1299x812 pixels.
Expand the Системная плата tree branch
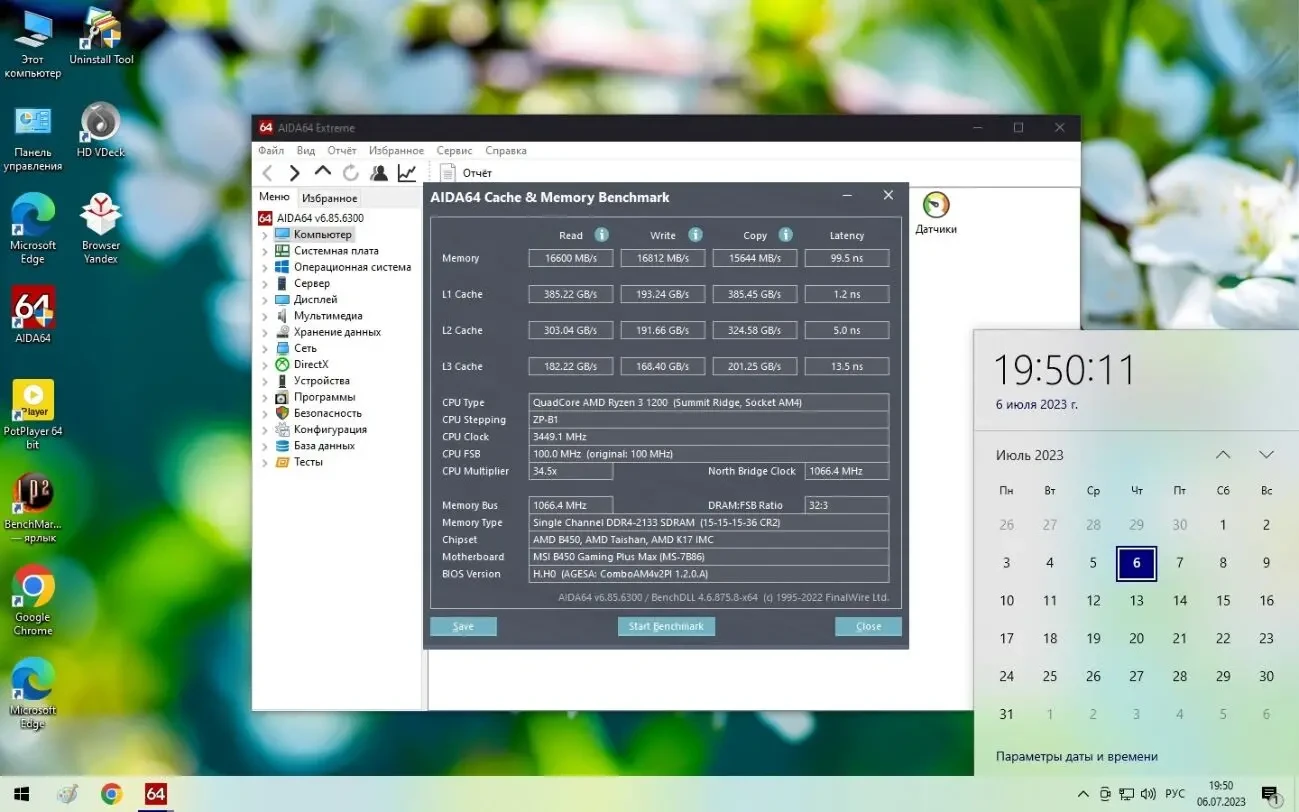pyautogui.click(x=264, y=250)
